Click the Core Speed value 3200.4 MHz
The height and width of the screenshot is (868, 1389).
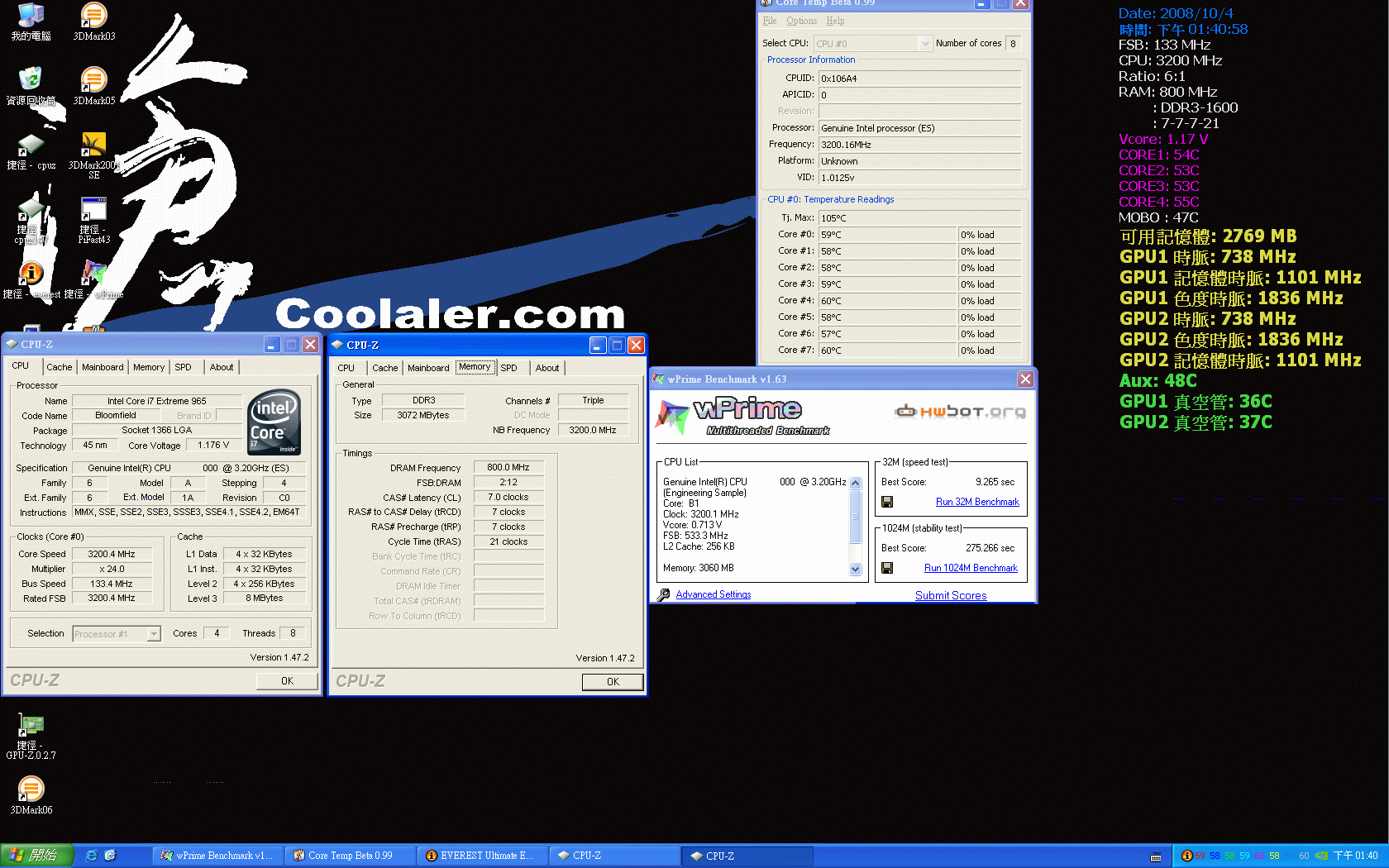point(112,554)
